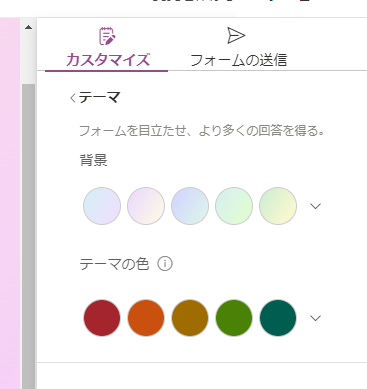The height and width of the screenshot is (389, 367).
Task: Expand more テーマの色 color options
Action: tap(315, 318)
